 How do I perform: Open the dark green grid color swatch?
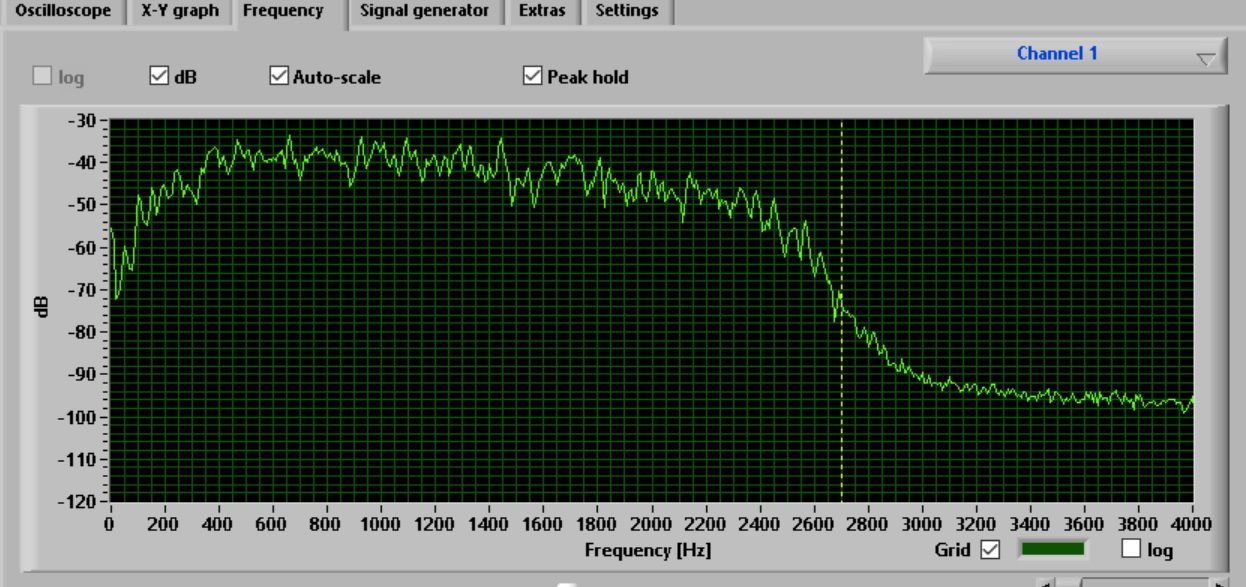tap(1052, 549)
